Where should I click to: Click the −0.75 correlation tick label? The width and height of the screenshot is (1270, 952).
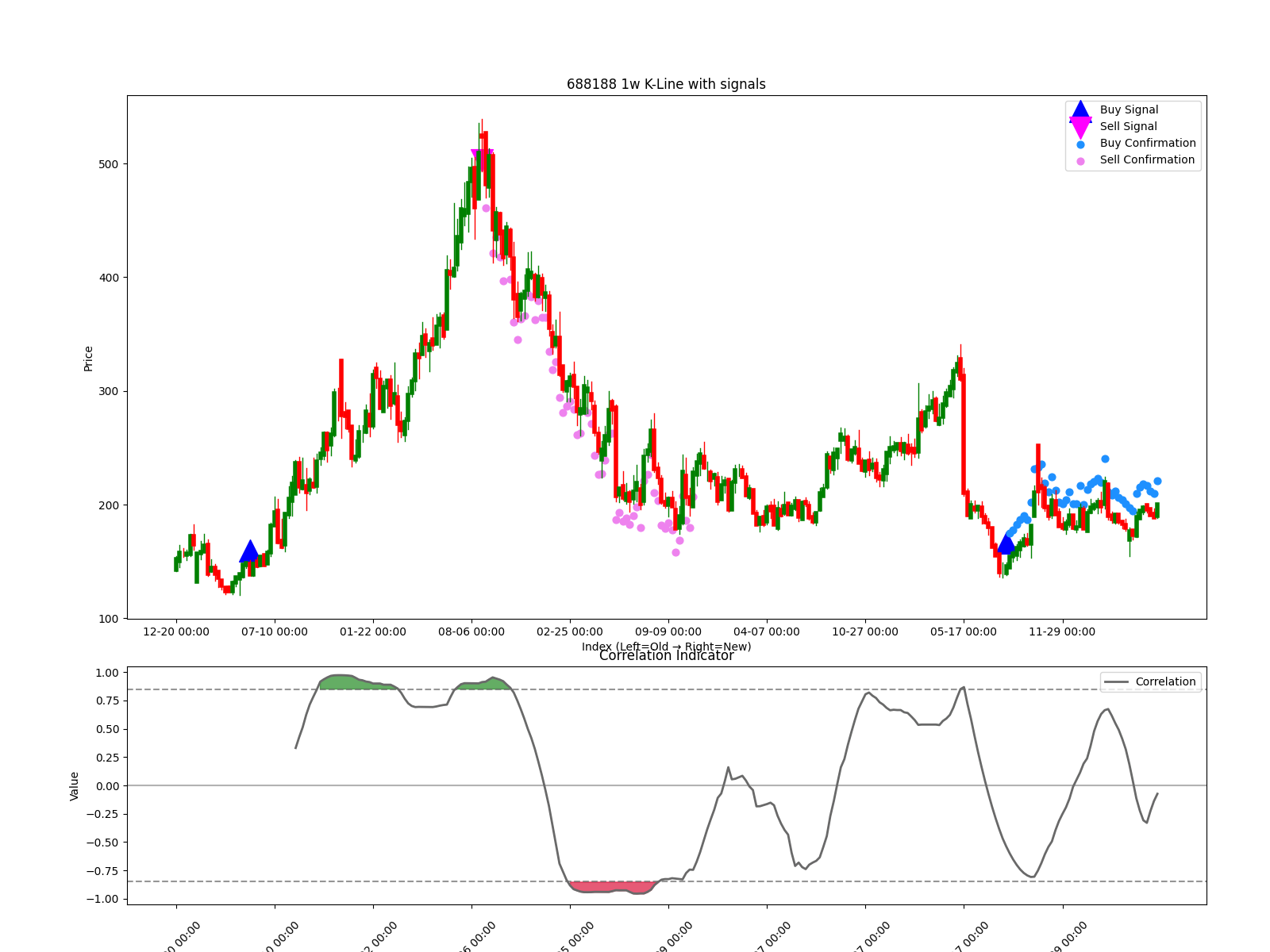102,871
